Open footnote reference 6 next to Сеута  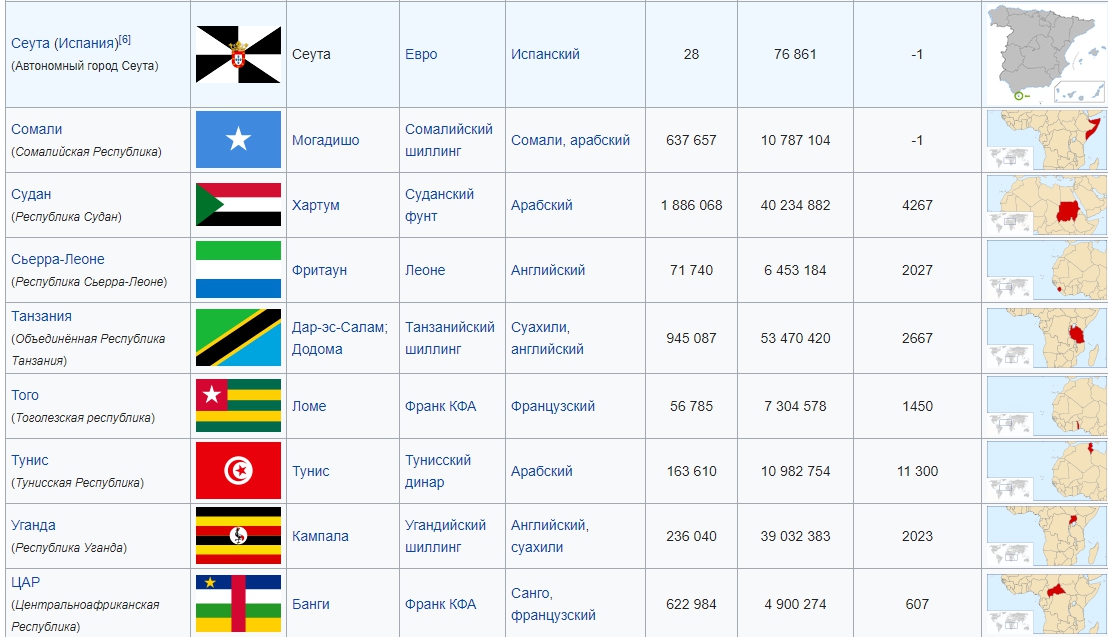(125, 39)
